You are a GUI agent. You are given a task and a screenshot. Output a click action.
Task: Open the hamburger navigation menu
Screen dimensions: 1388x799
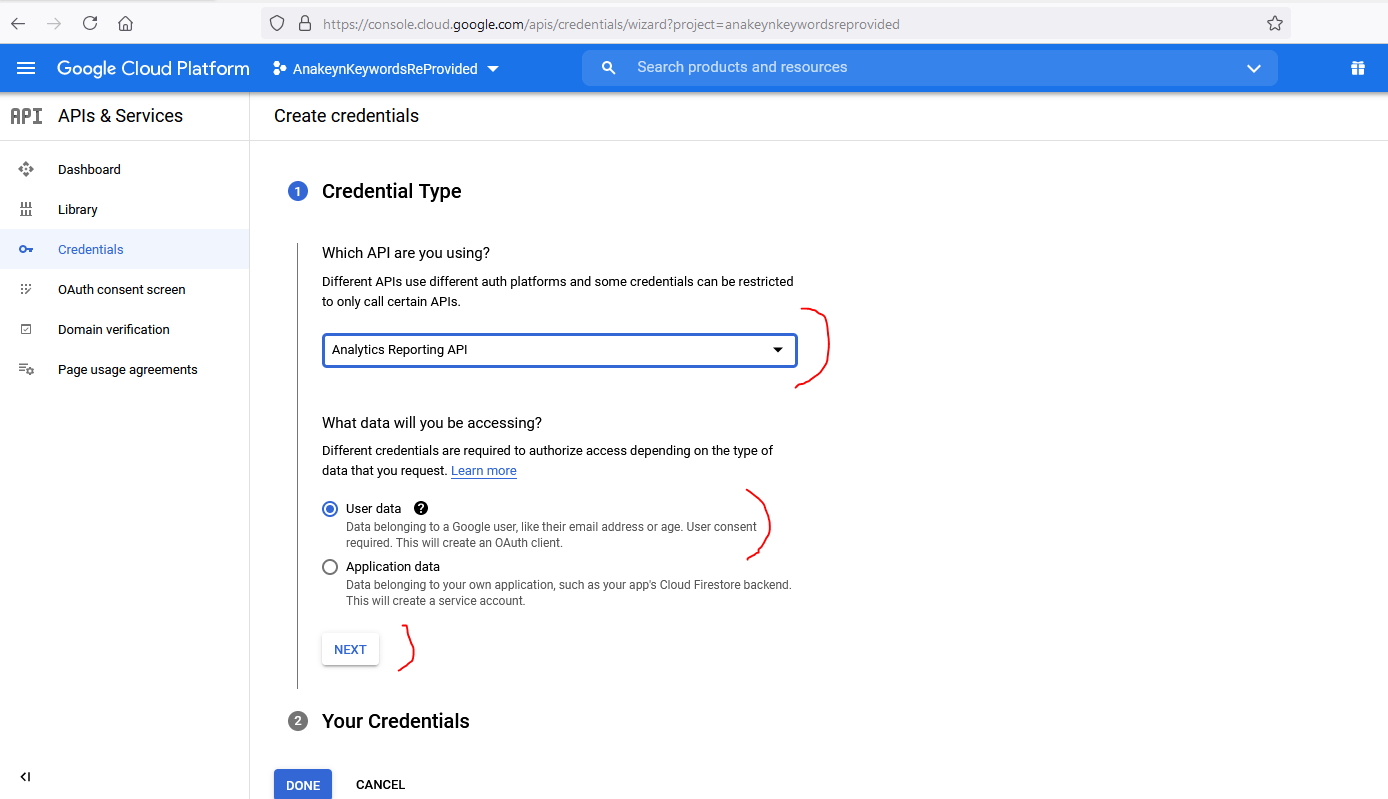[x=26, y=68]
